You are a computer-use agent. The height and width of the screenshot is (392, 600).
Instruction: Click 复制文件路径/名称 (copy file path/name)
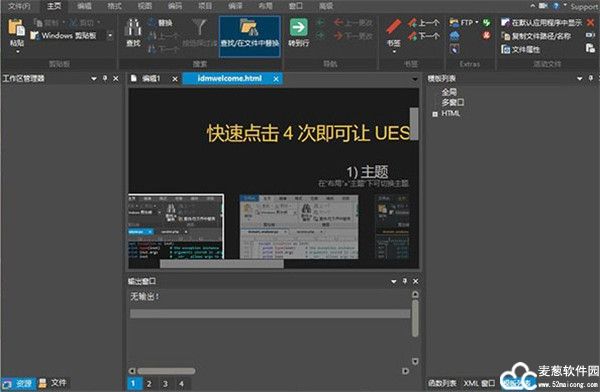tap(536, 36)
